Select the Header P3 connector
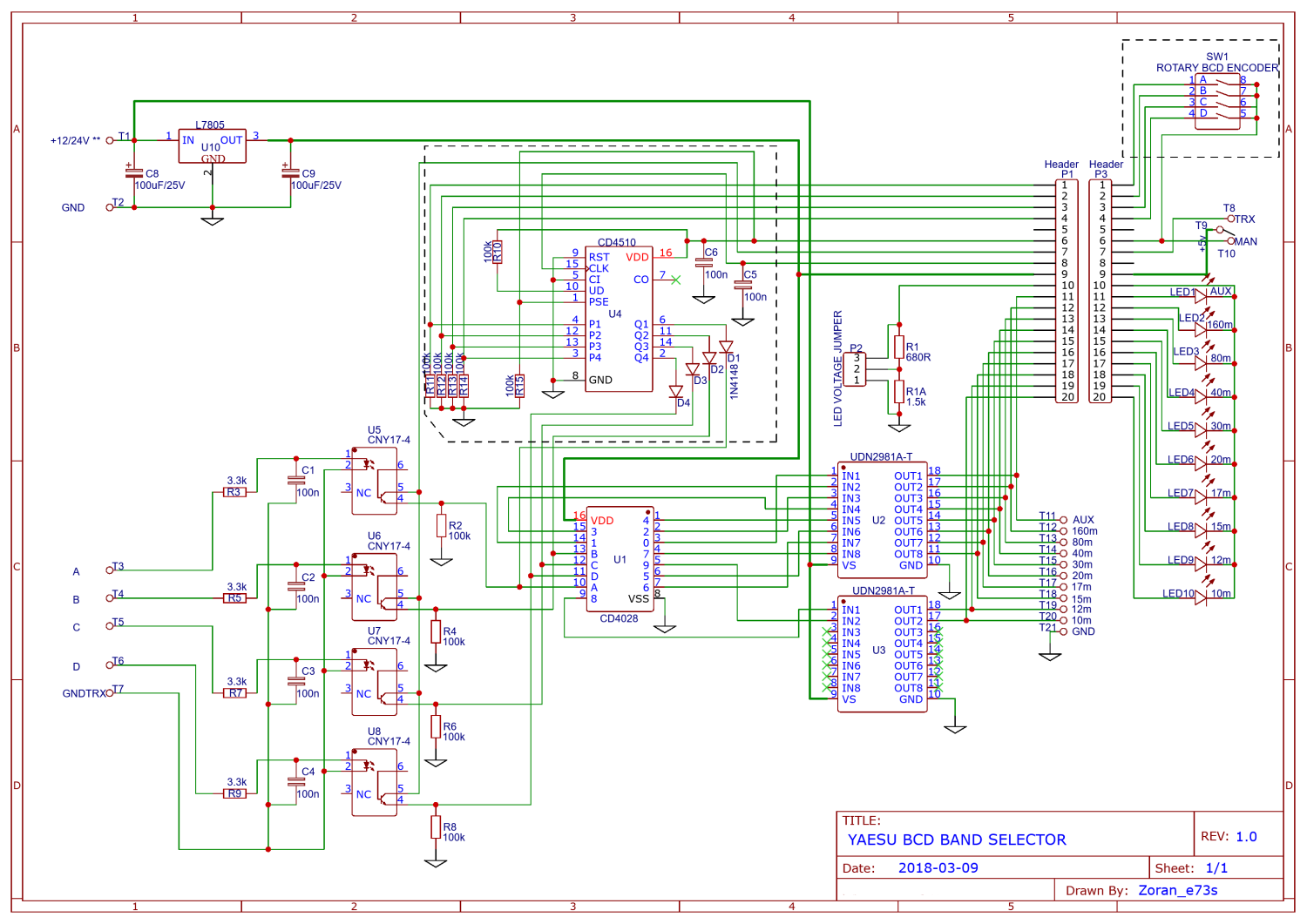Viewport: 1307px width, 924px height. 1100,291
